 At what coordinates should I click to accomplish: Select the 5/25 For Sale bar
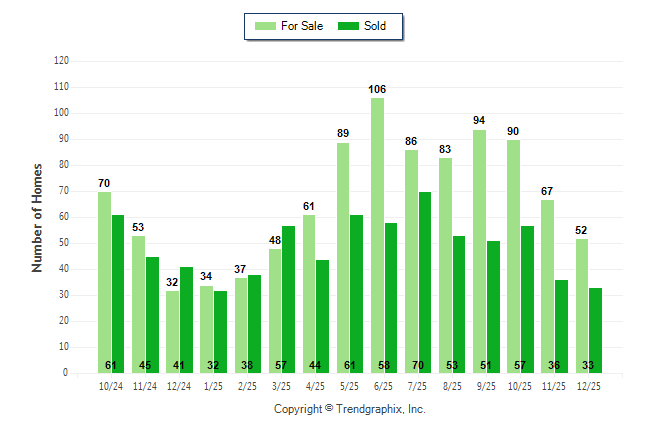click(x=343, y=258)
